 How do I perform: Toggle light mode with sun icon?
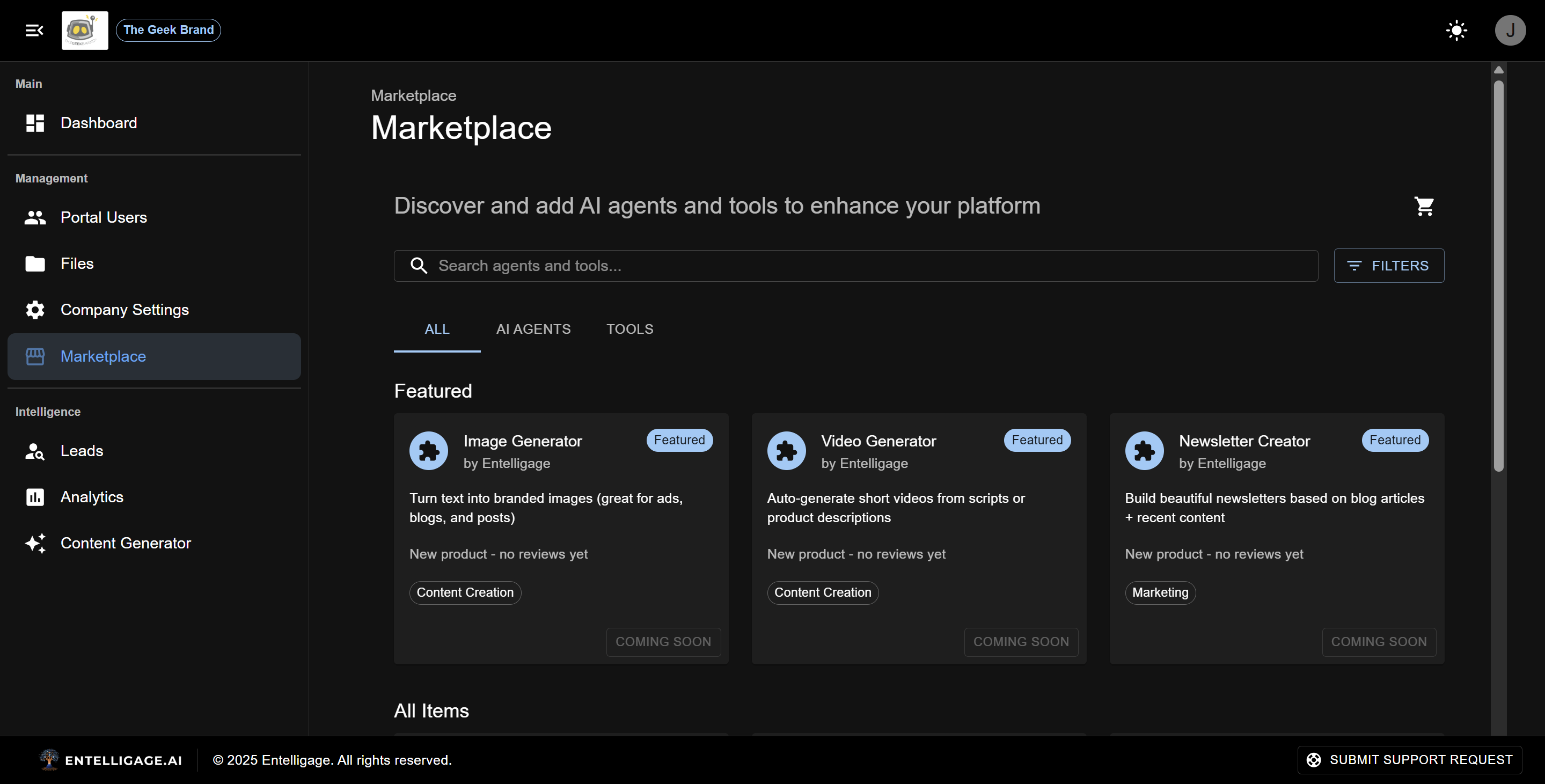pos(1456,30)
